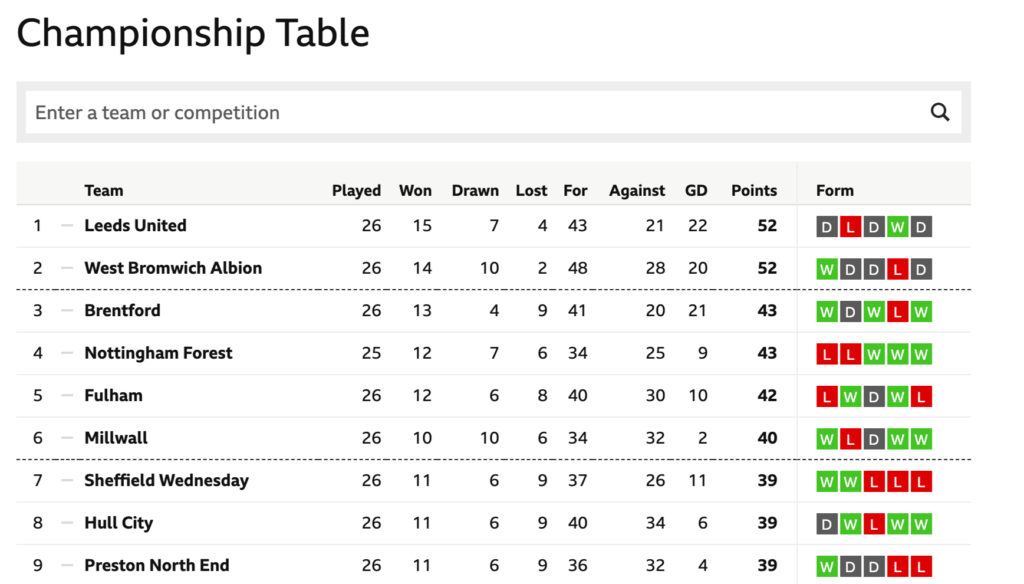The height and width of the screenshot is (584, 1024).
Task: Click Leeds United's green W form badge
Action: pyautogui.click(x=897, y=227)
